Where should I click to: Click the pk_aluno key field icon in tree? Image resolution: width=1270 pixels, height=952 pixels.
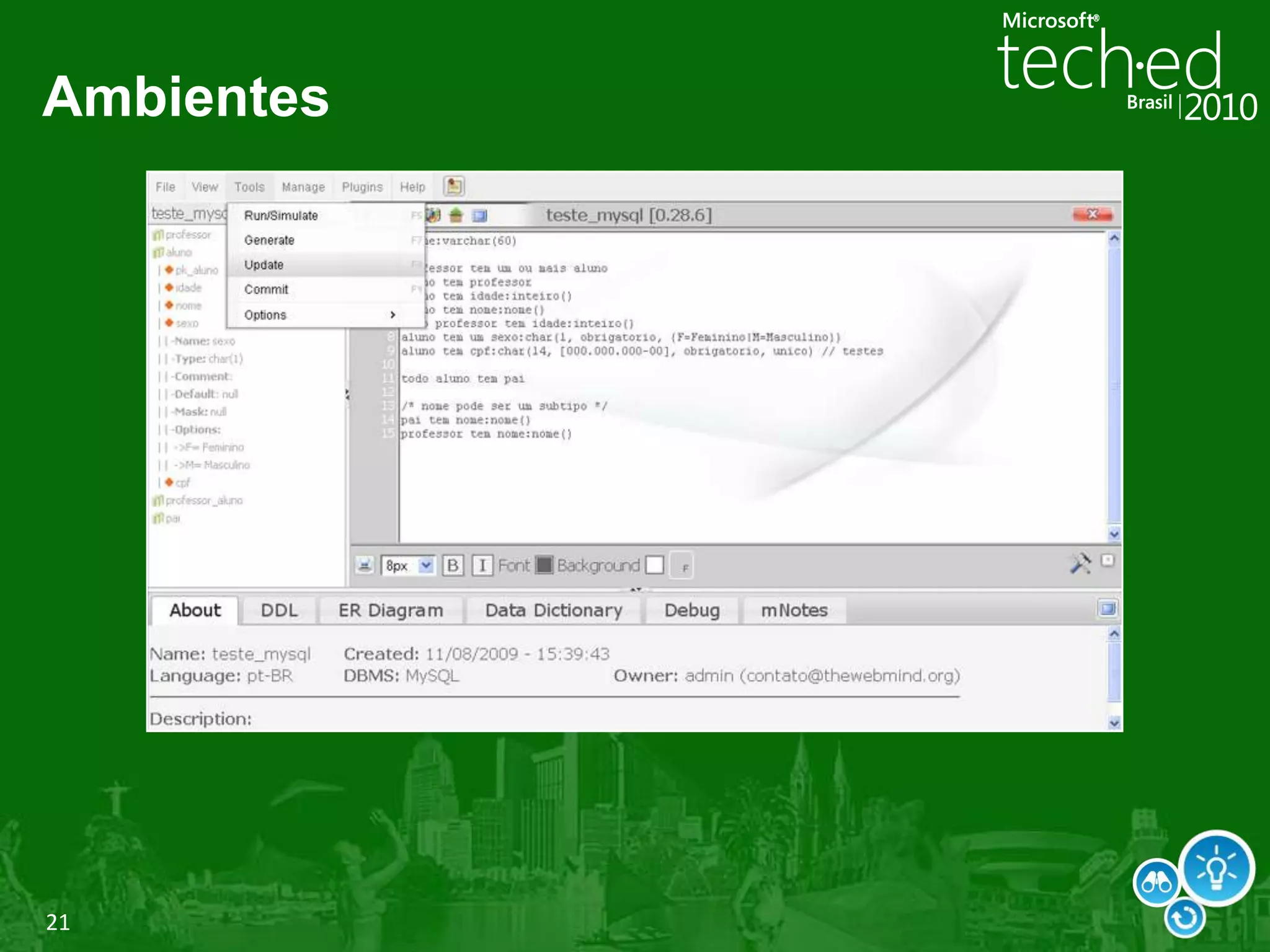coord(169,270)
